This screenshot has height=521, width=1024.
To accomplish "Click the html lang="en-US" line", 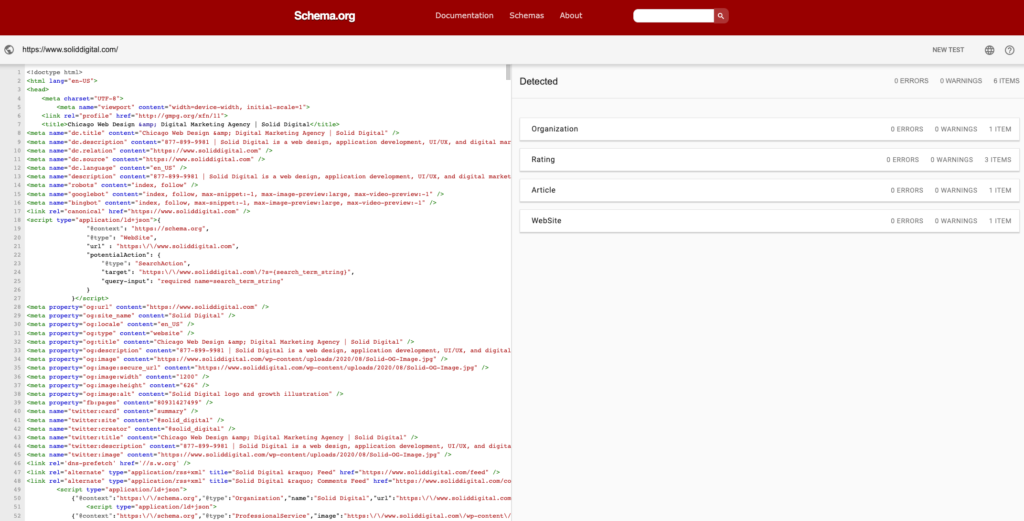I will click(x=62, y=80).
